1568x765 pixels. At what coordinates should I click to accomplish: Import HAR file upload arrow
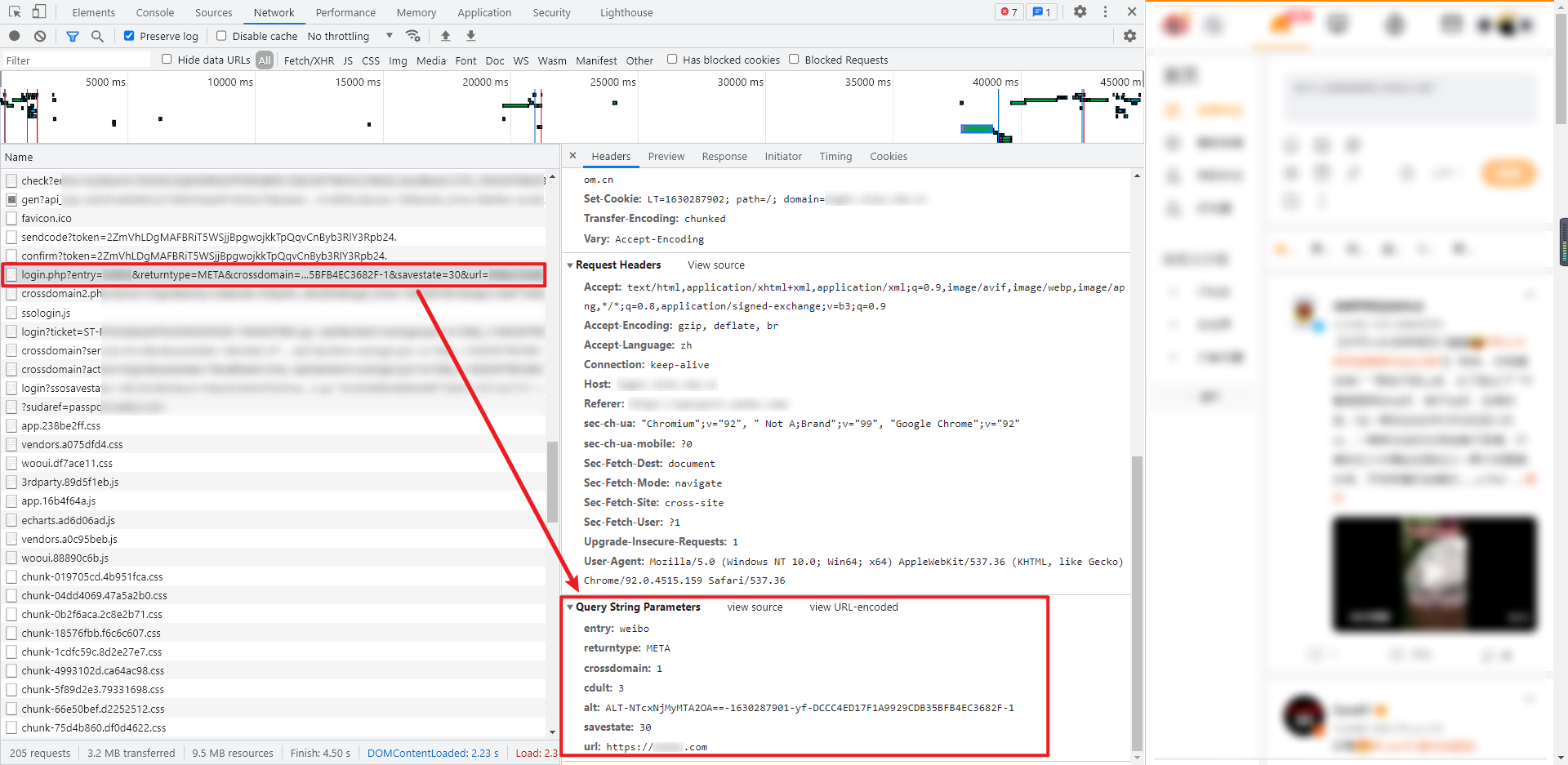[x=445, y=36]
